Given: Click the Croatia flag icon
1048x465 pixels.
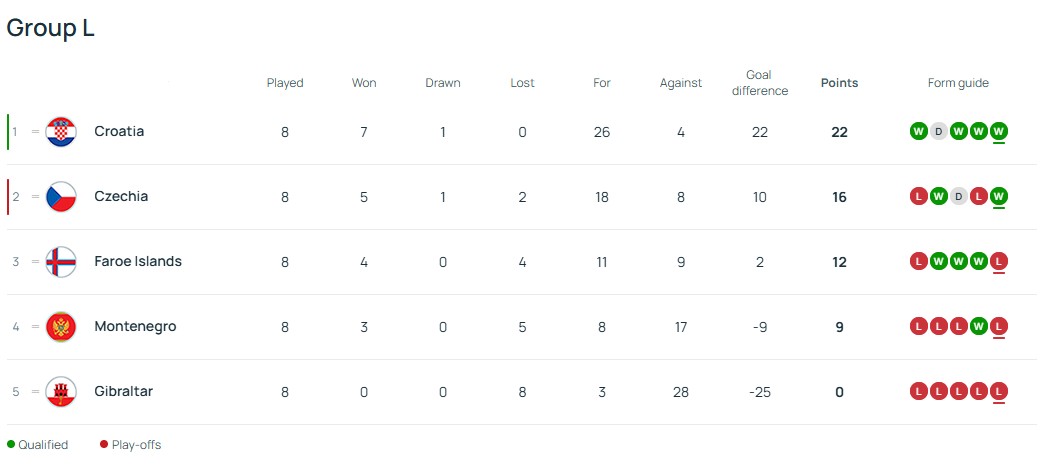Looking at the screenshot, I should (x=61, y=132).
